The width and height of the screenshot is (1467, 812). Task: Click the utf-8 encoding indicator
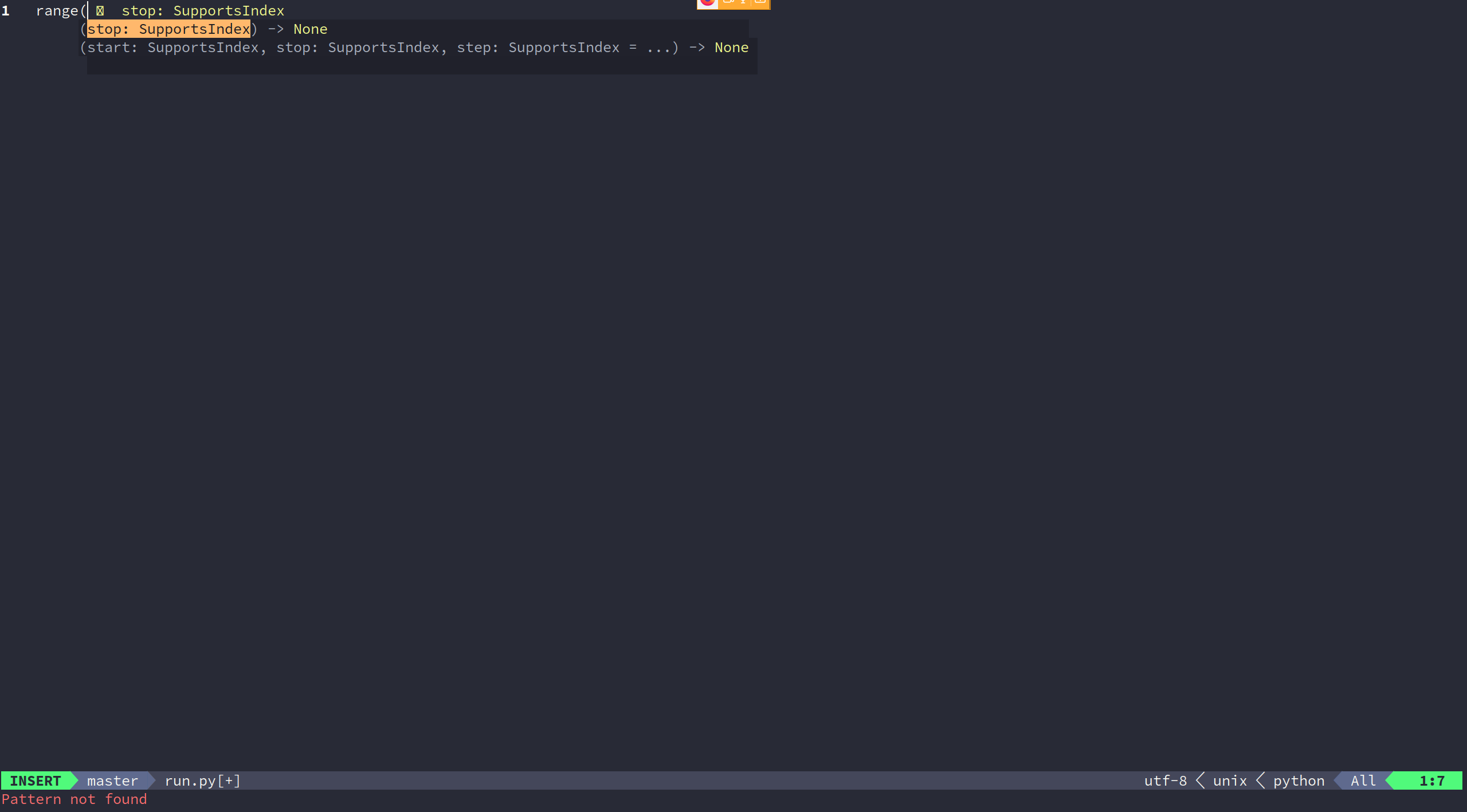[1166, 780]
